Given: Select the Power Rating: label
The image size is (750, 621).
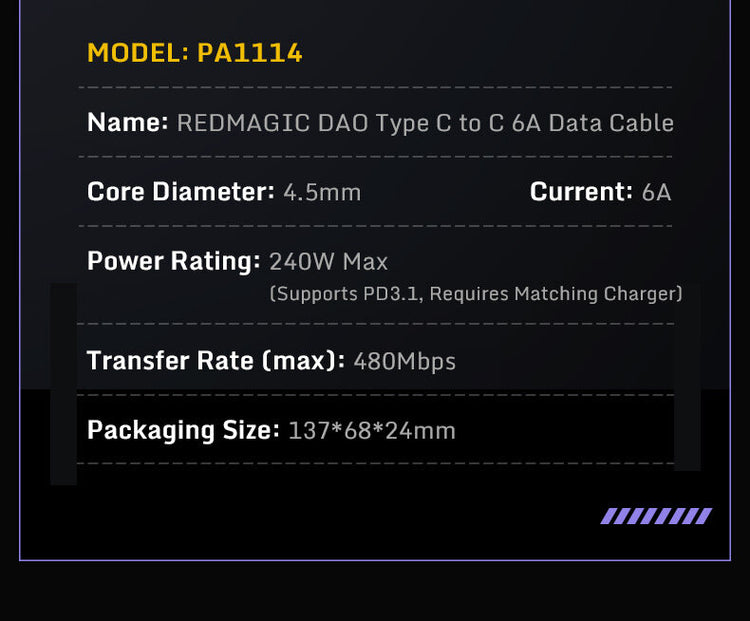Looking at the screenshot, I should click(173, 261).
